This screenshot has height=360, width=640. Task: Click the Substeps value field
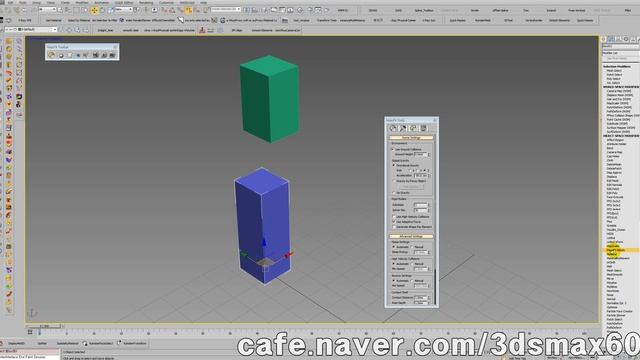pos(420,204)
